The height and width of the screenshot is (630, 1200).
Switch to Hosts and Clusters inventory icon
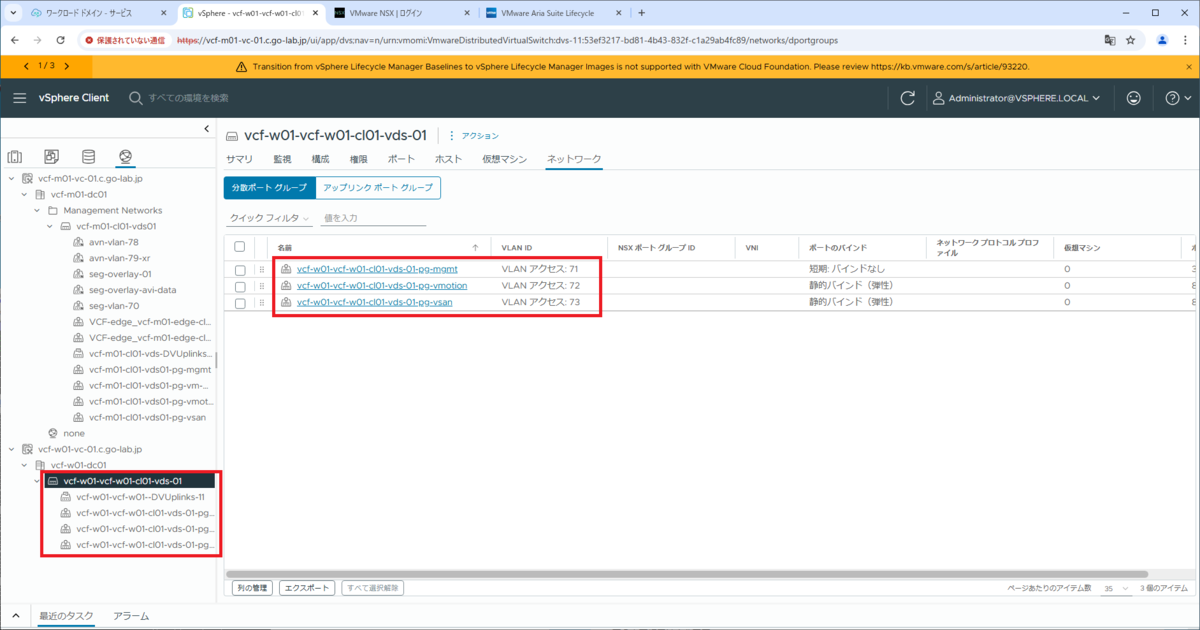pos(15,157)
